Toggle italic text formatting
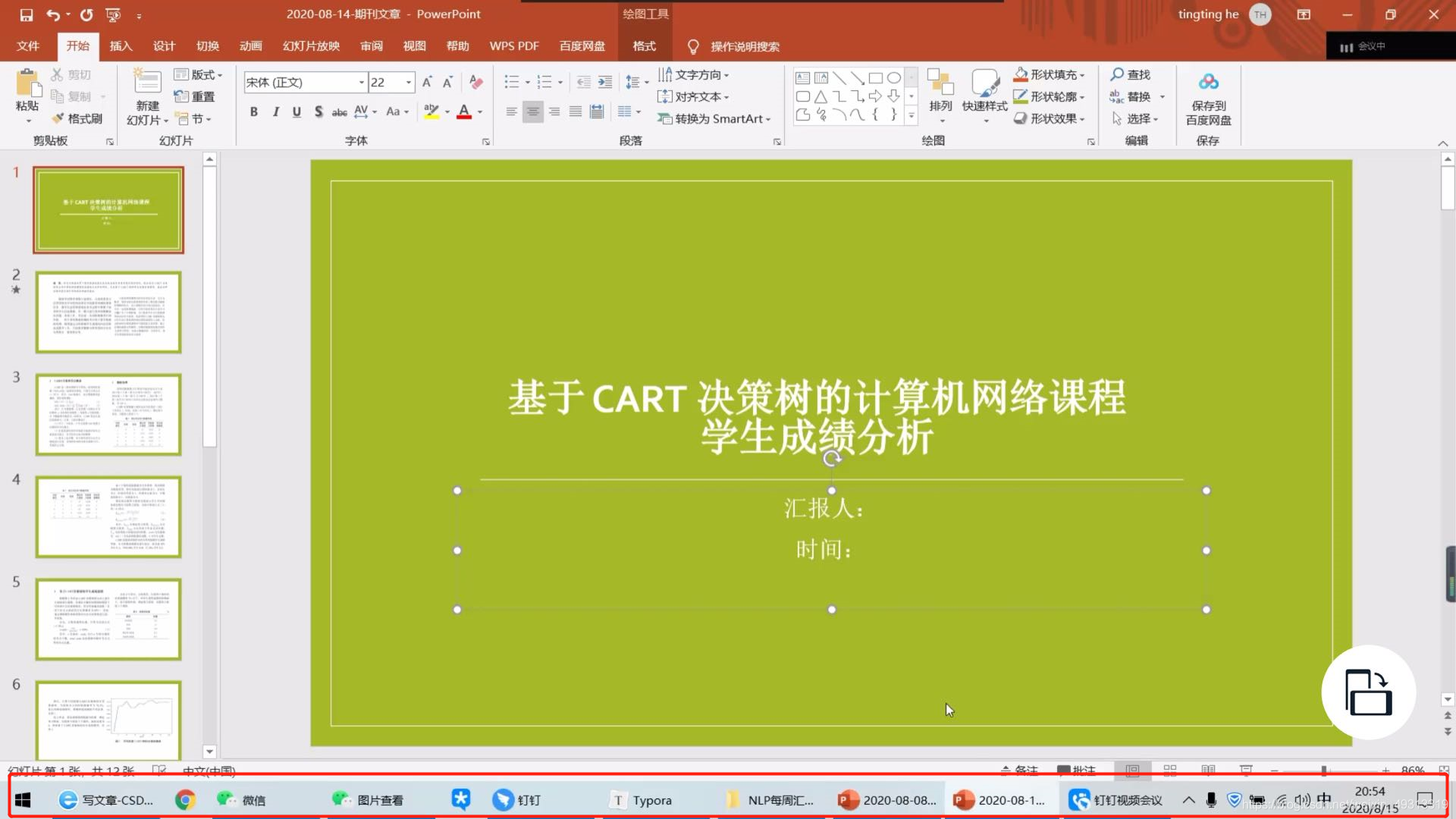 275,111
